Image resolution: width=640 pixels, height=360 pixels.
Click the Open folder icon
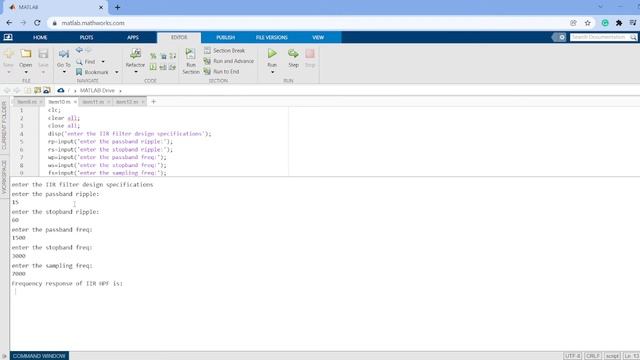tap(26, 53)
